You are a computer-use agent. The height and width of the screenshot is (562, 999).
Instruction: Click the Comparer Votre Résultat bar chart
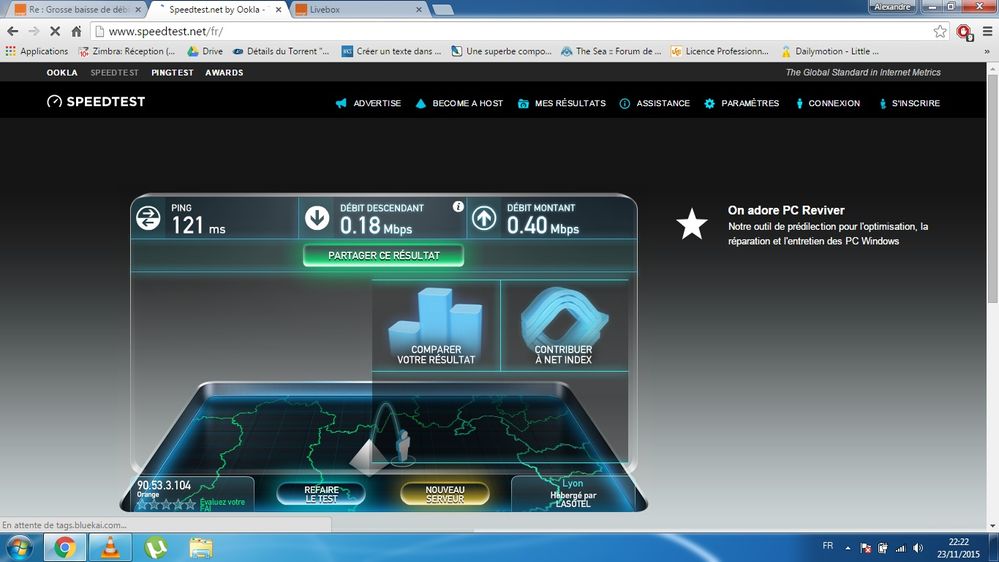(436, 326)
